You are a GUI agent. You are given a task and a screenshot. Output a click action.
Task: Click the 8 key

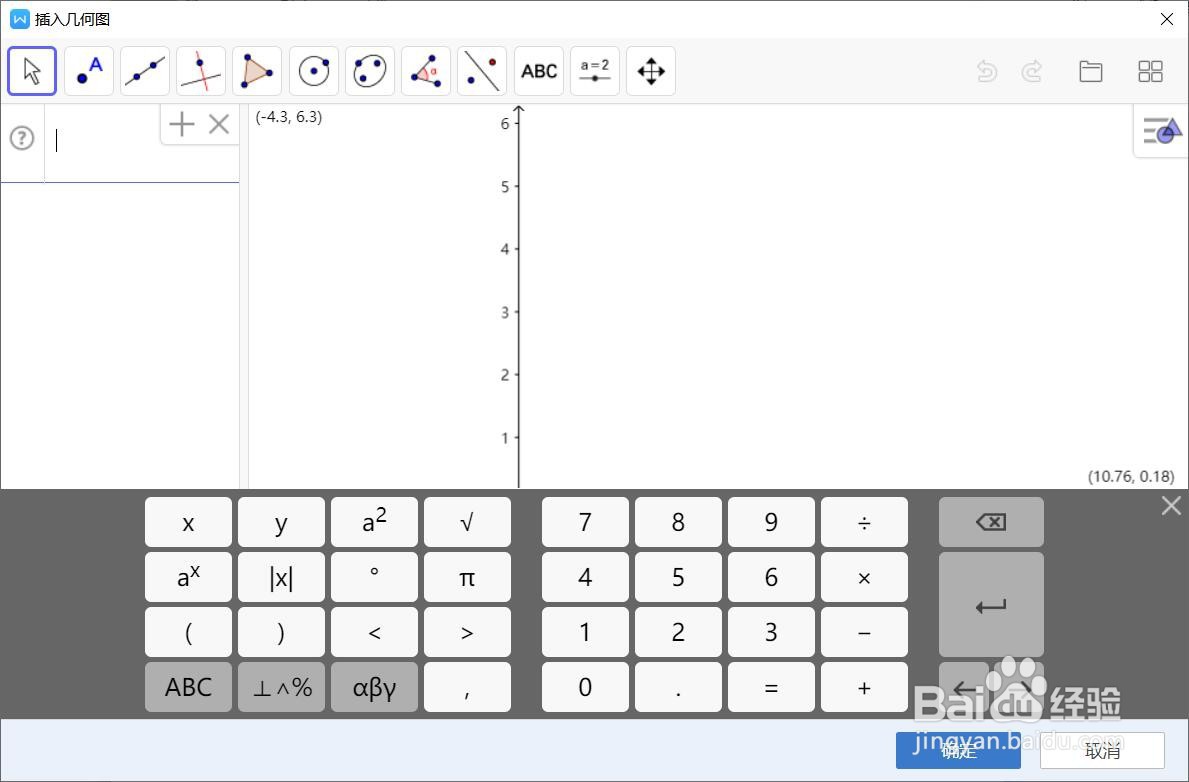pyautogui.click(x=679, y=522)
